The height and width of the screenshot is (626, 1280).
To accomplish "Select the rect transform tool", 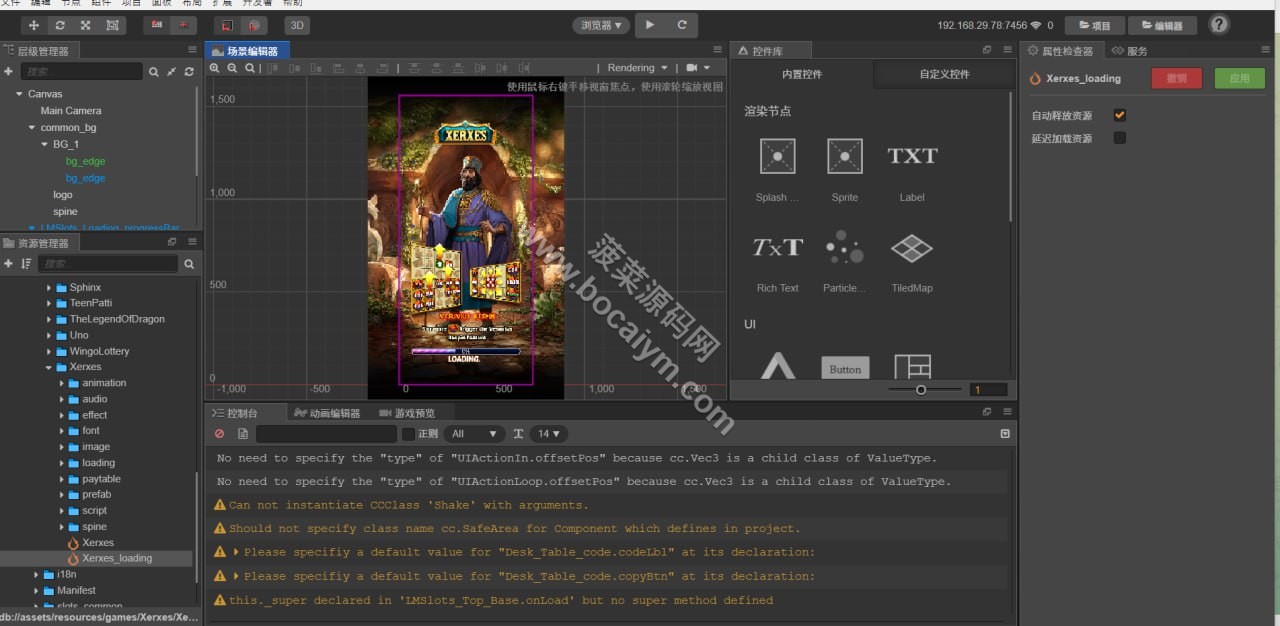I will click(111, 25).
